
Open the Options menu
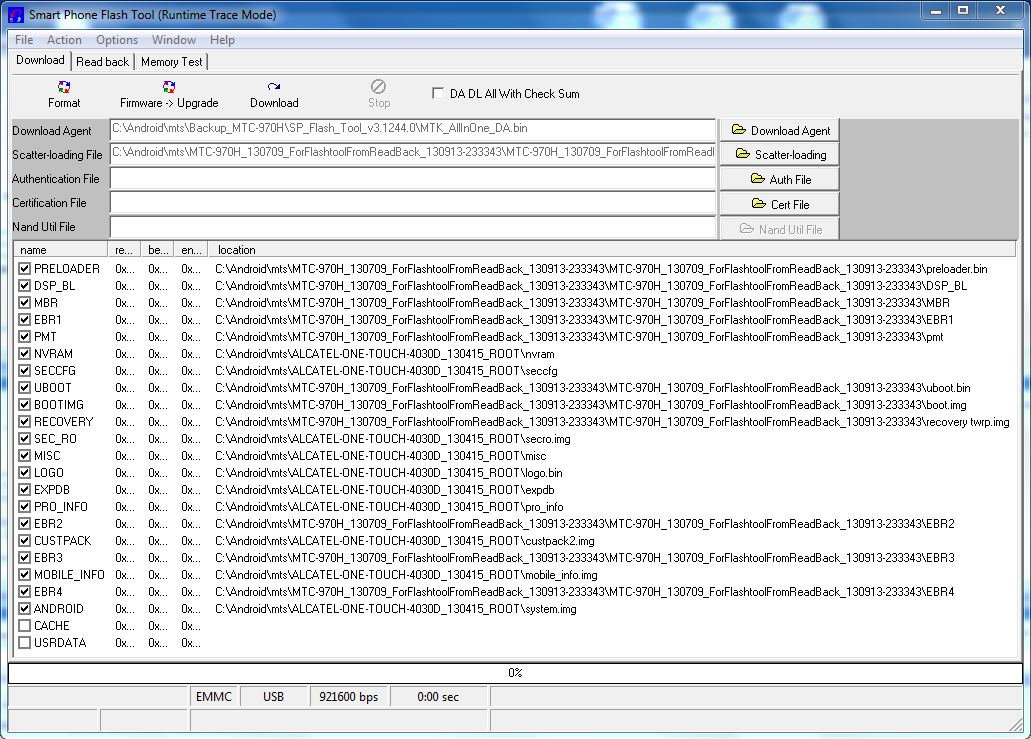coord(117,40)
